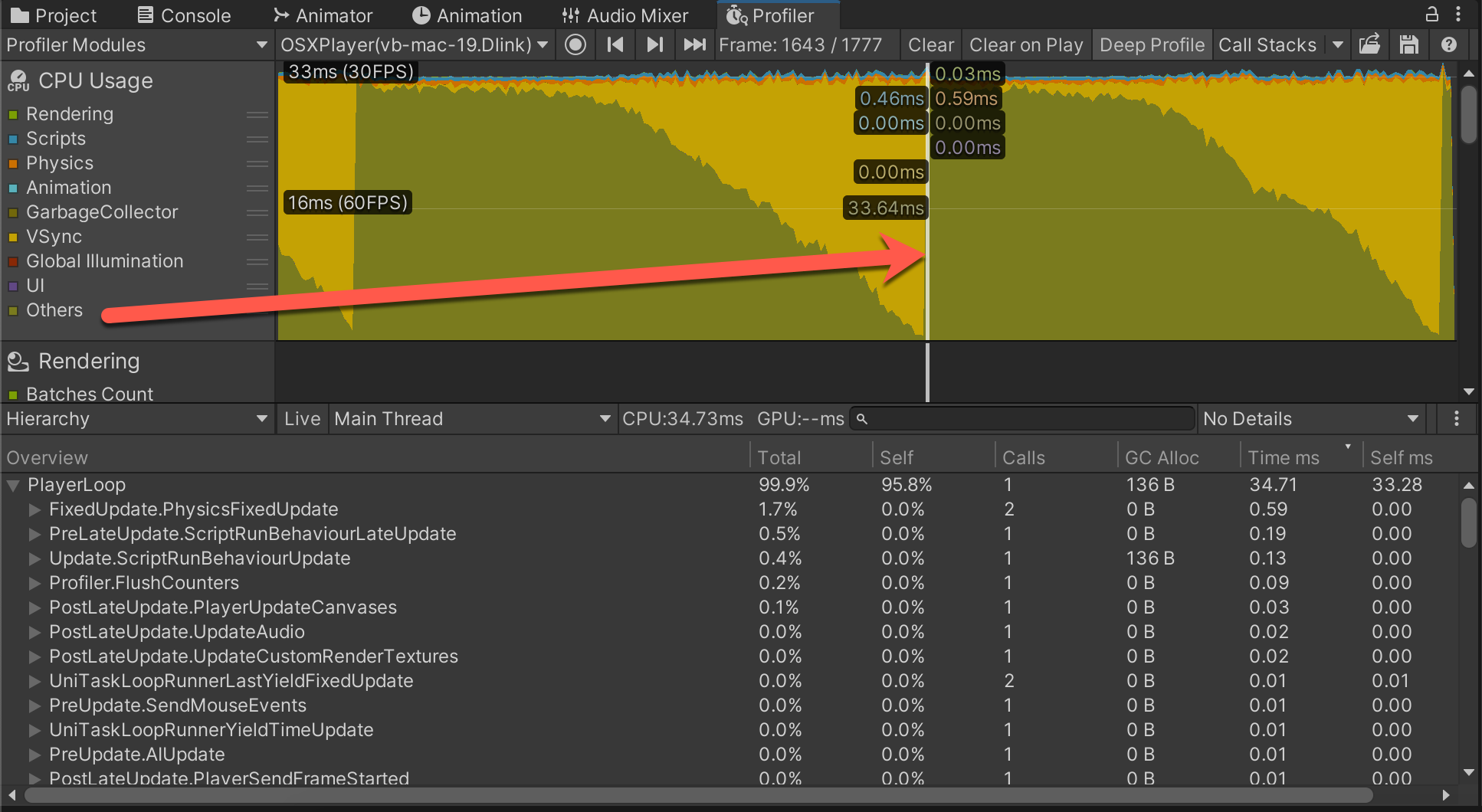
Task: Click the reorder handle next to GarbageCollector
Action: tap(257, 213)
